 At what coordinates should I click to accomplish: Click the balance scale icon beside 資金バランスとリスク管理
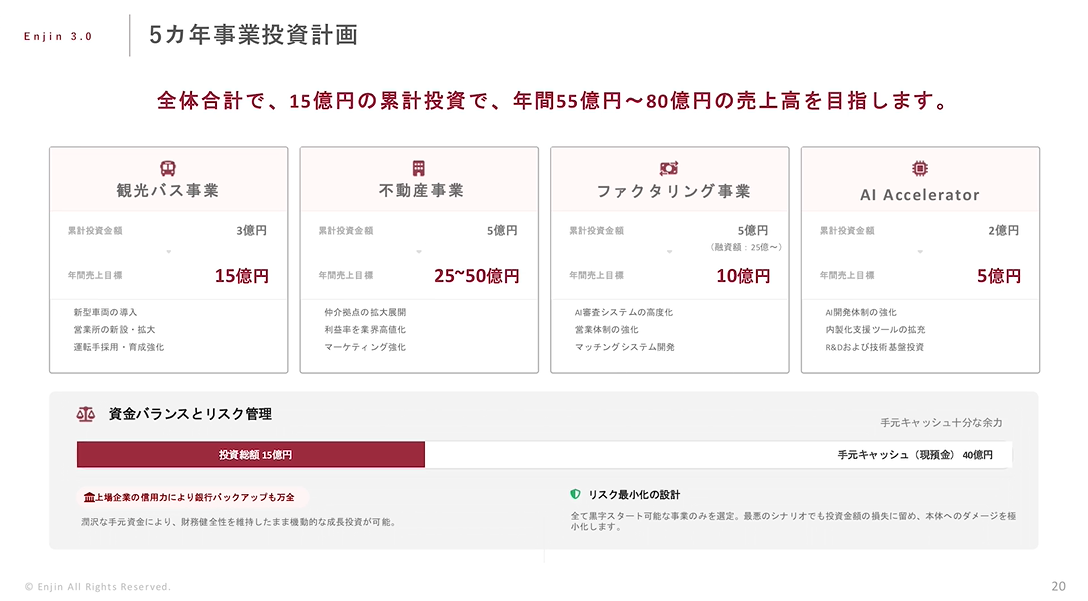click(86, 414)
